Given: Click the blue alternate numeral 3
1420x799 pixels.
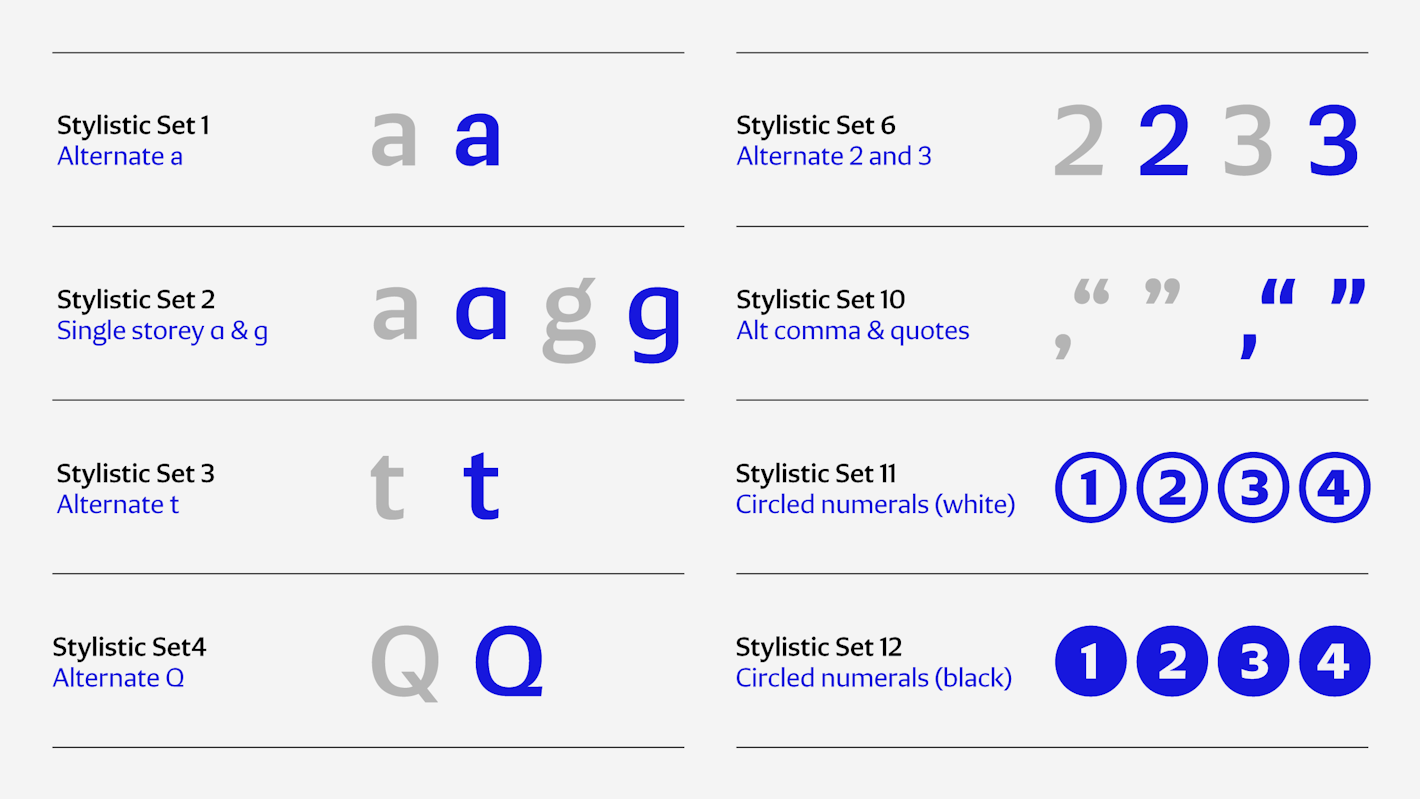Looking at the screenshot, I should pos(1335,140).
